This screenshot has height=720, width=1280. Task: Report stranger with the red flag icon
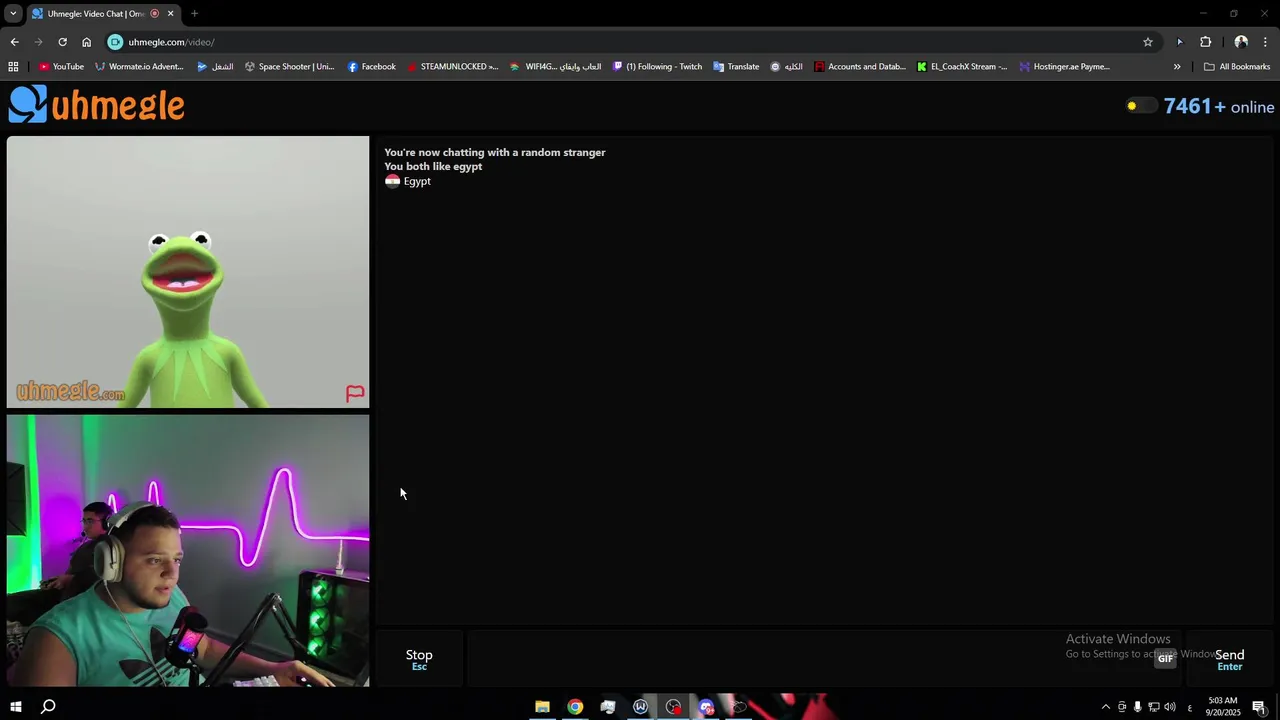(355, 393)
